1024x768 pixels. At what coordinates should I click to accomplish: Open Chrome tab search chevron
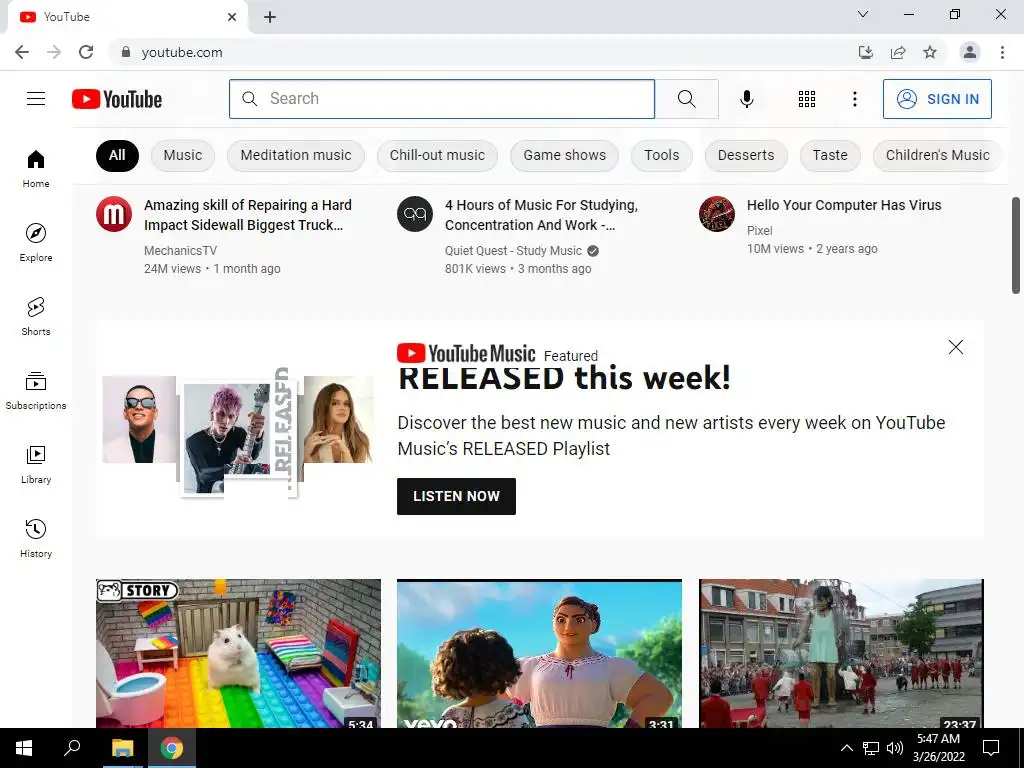click(x=863, y=14)
